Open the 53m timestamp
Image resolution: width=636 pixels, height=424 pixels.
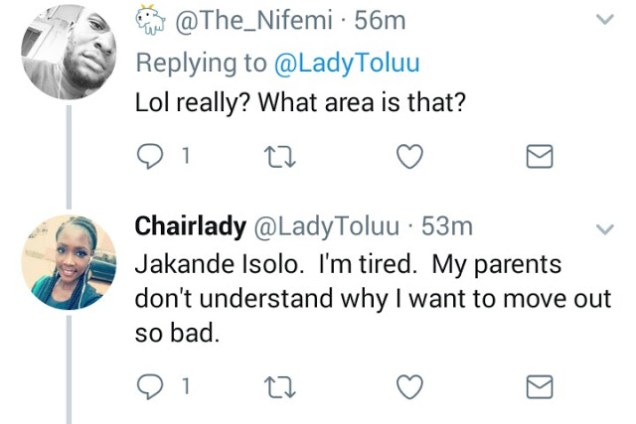coord(447,228)
